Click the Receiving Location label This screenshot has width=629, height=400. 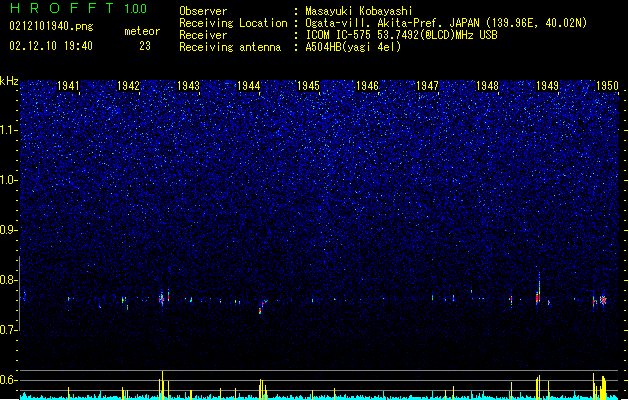click(x=233, y=23)
